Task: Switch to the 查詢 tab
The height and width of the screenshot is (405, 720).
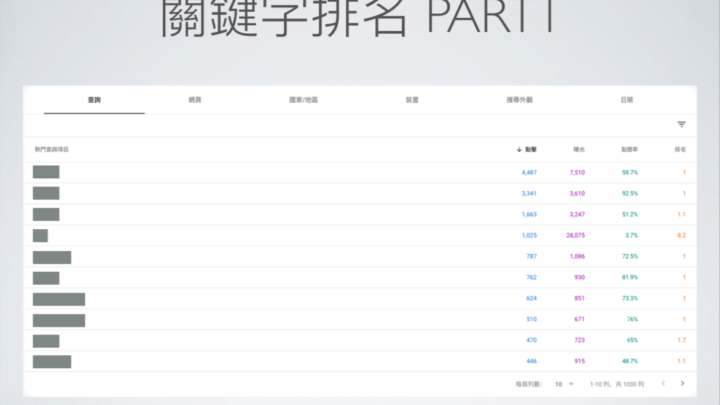Action: 94,101
